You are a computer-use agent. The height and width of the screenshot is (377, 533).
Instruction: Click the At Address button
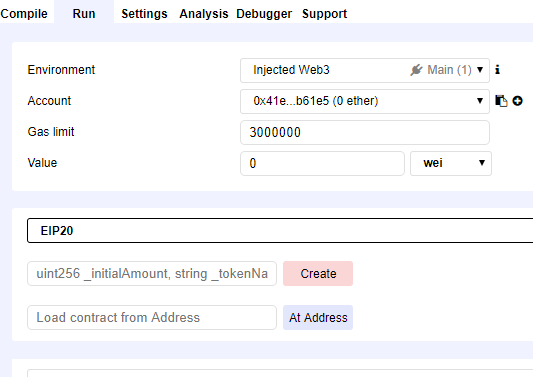[318, 318]
